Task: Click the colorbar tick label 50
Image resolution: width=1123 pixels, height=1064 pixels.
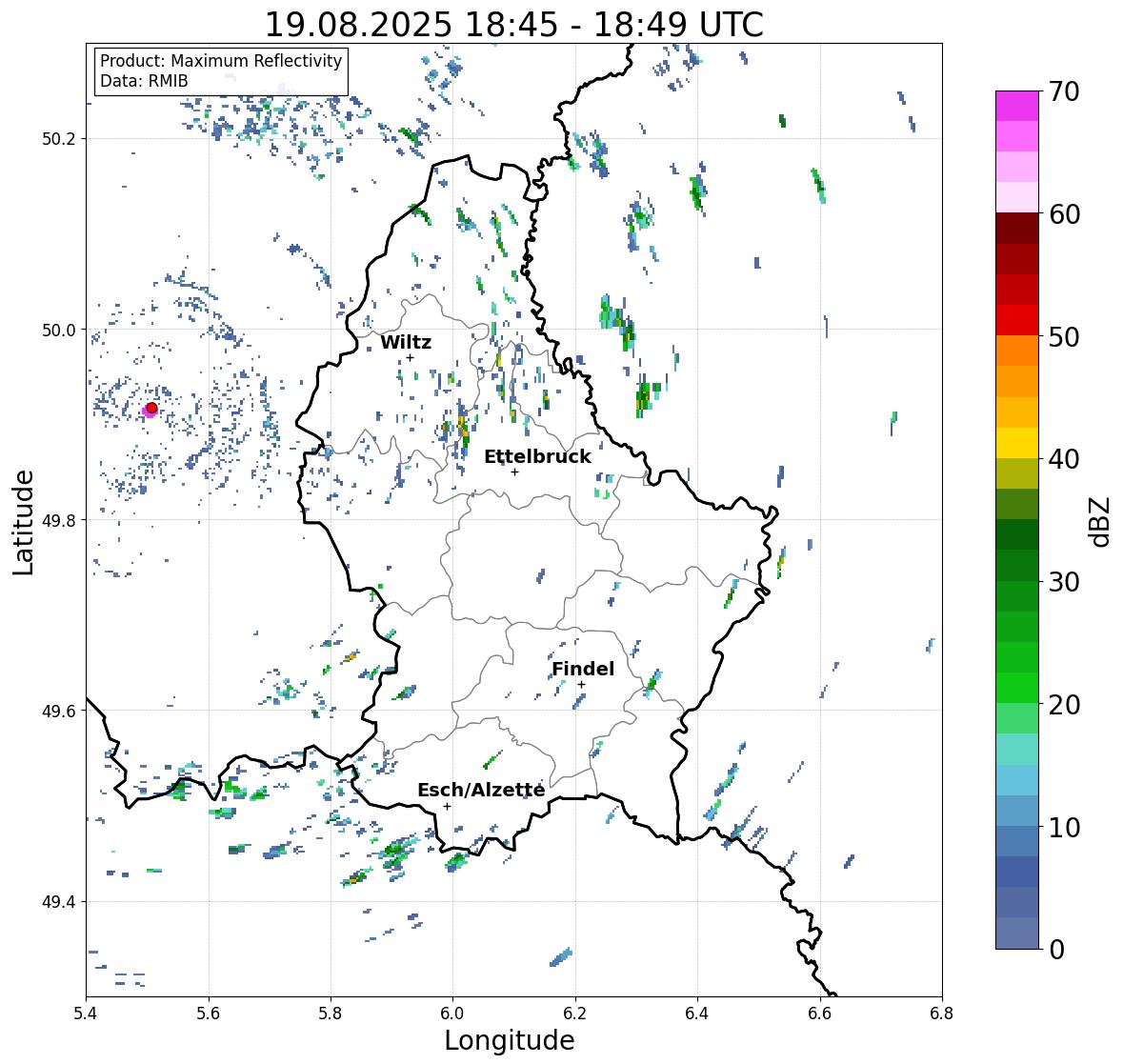Action: 1064,336
